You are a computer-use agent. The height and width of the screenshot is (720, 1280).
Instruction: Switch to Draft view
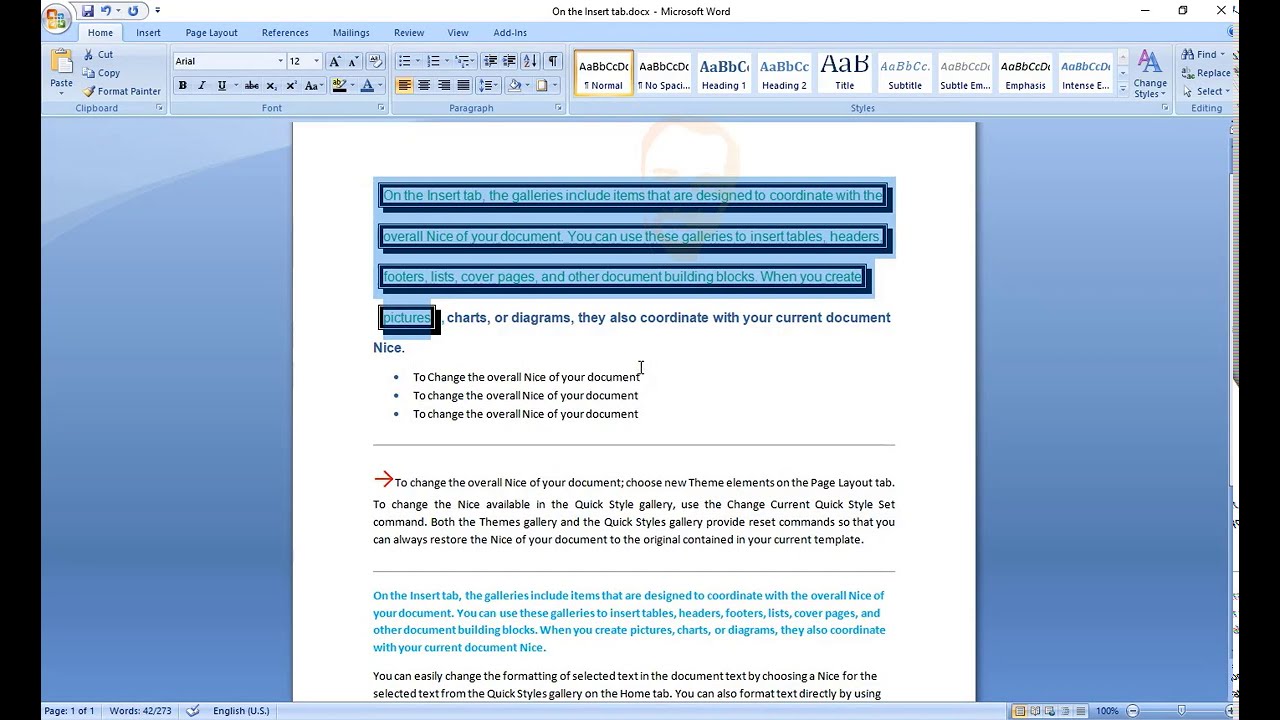pyautogui.click(x=1082, y=711)
